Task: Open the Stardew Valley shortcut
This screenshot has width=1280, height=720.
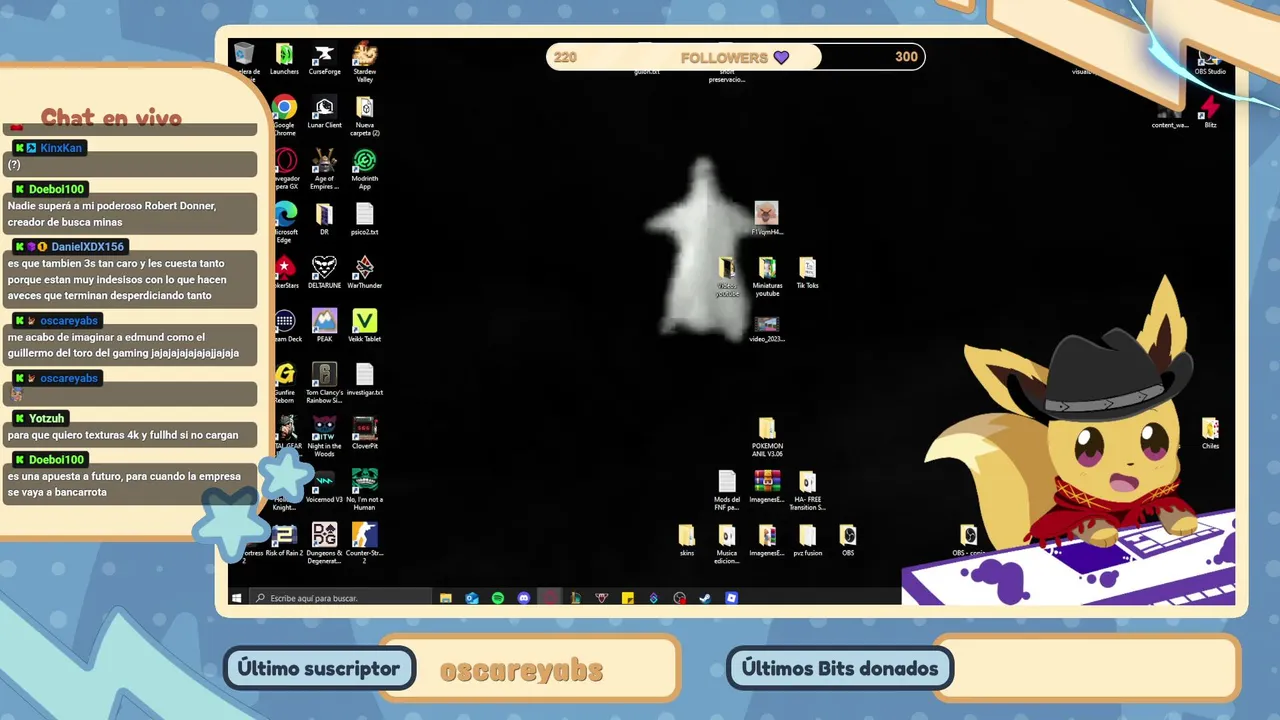Action: click(x=364, y=61)
